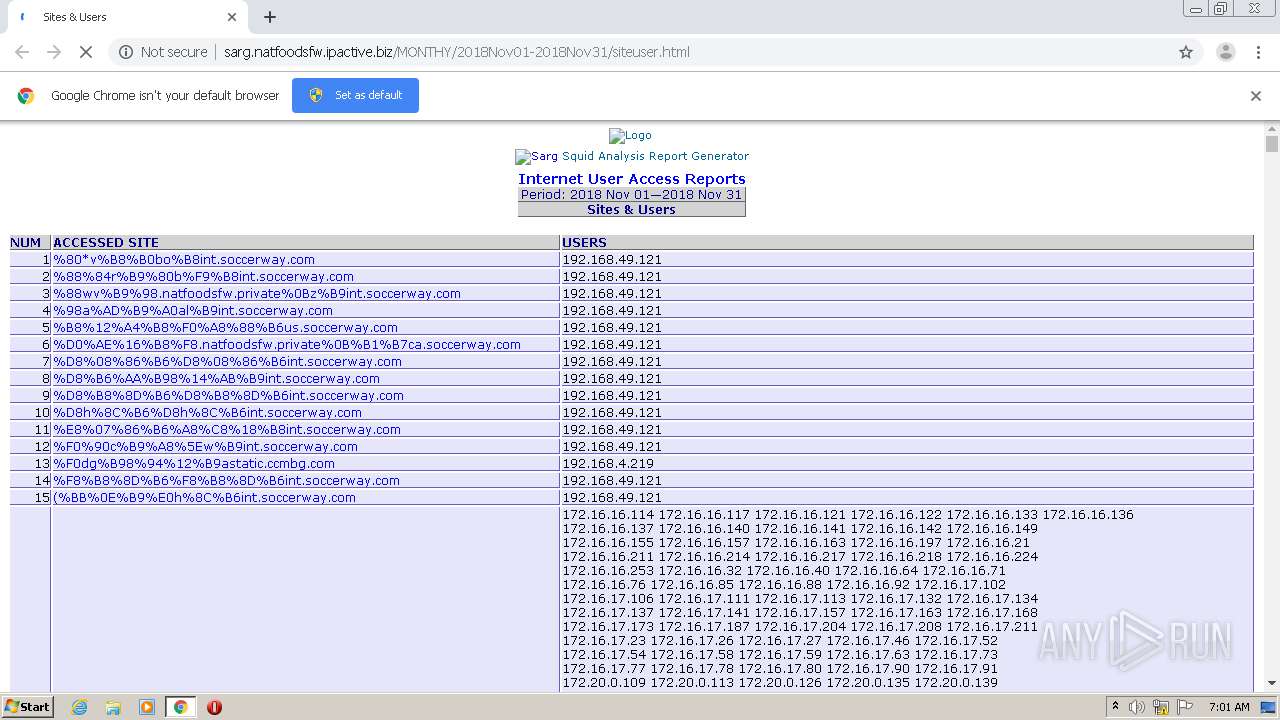Screen dimensions: 1280x720
Task: Open the Action Center flag icon
Action: (1184, 707)
